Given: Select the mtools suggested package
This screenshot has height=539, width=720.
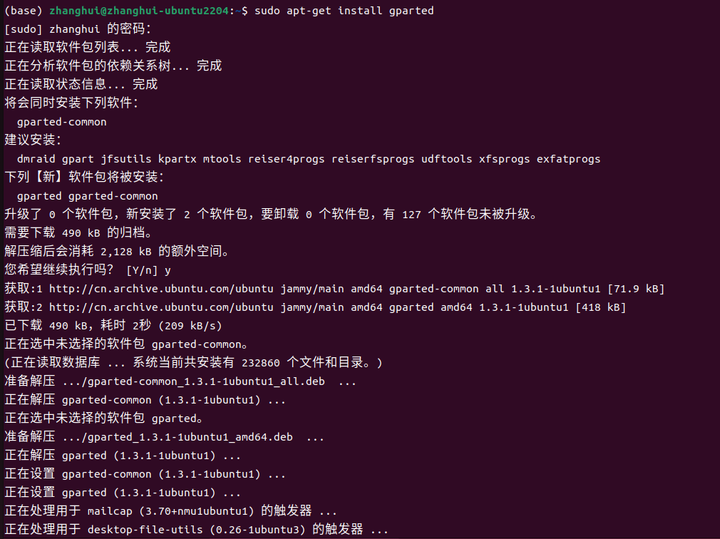Looking at the screenshot, I should coord(220,159).
